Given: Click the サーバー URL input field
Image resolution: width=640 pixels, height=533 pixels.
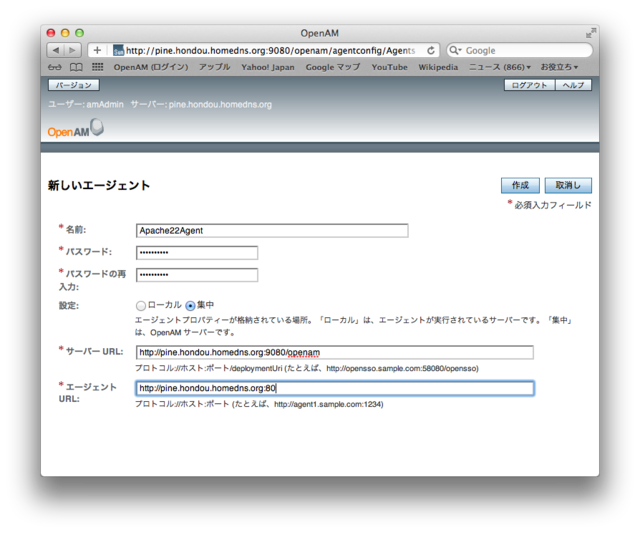Looking at the screenshot, I should click(334, 352).
